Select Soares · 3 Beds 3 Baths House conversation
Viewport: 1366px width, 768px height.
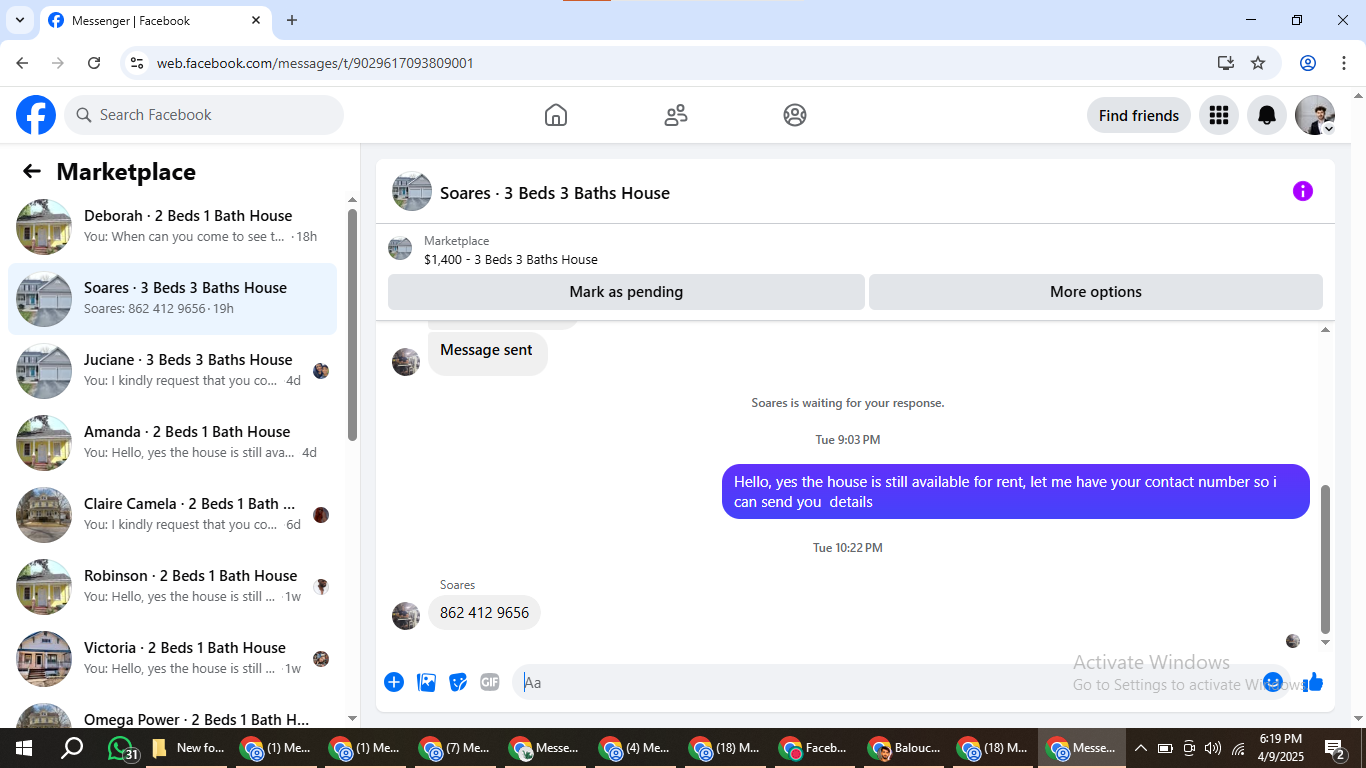(172, 299)
